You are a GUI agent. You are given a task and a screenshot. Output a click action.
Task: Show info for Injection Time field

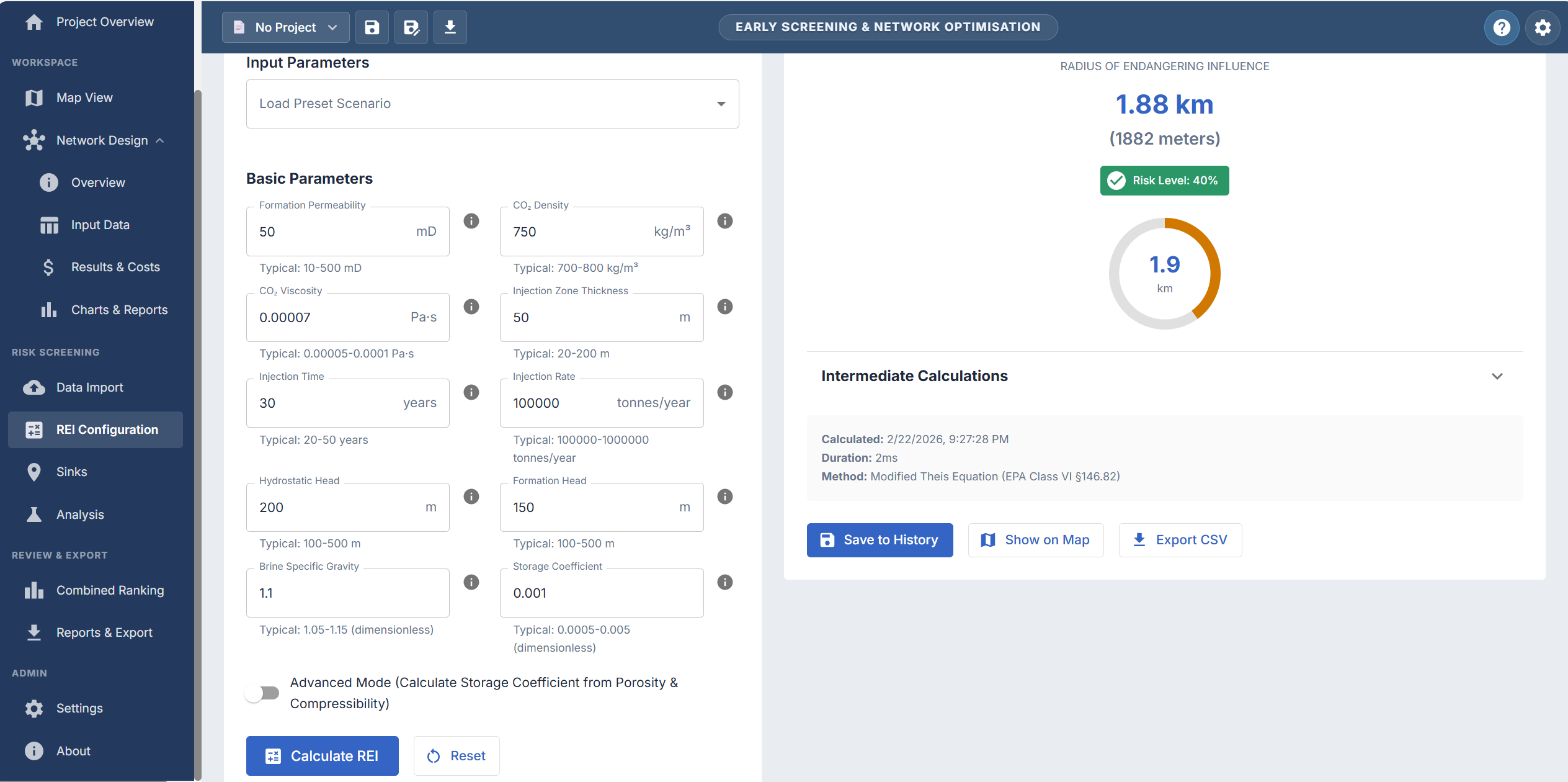(x=471, y=392)
